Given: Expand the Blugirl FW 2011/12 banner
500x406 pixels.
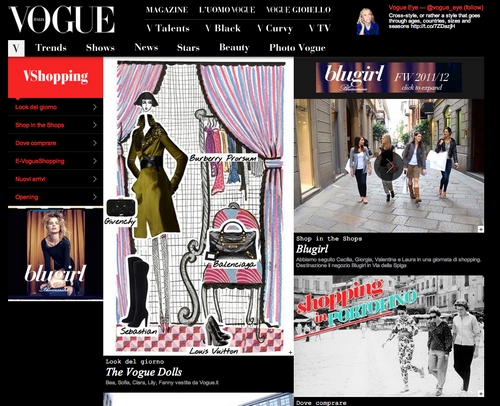Looking at the screenshot, I should (x=389, y=78).
